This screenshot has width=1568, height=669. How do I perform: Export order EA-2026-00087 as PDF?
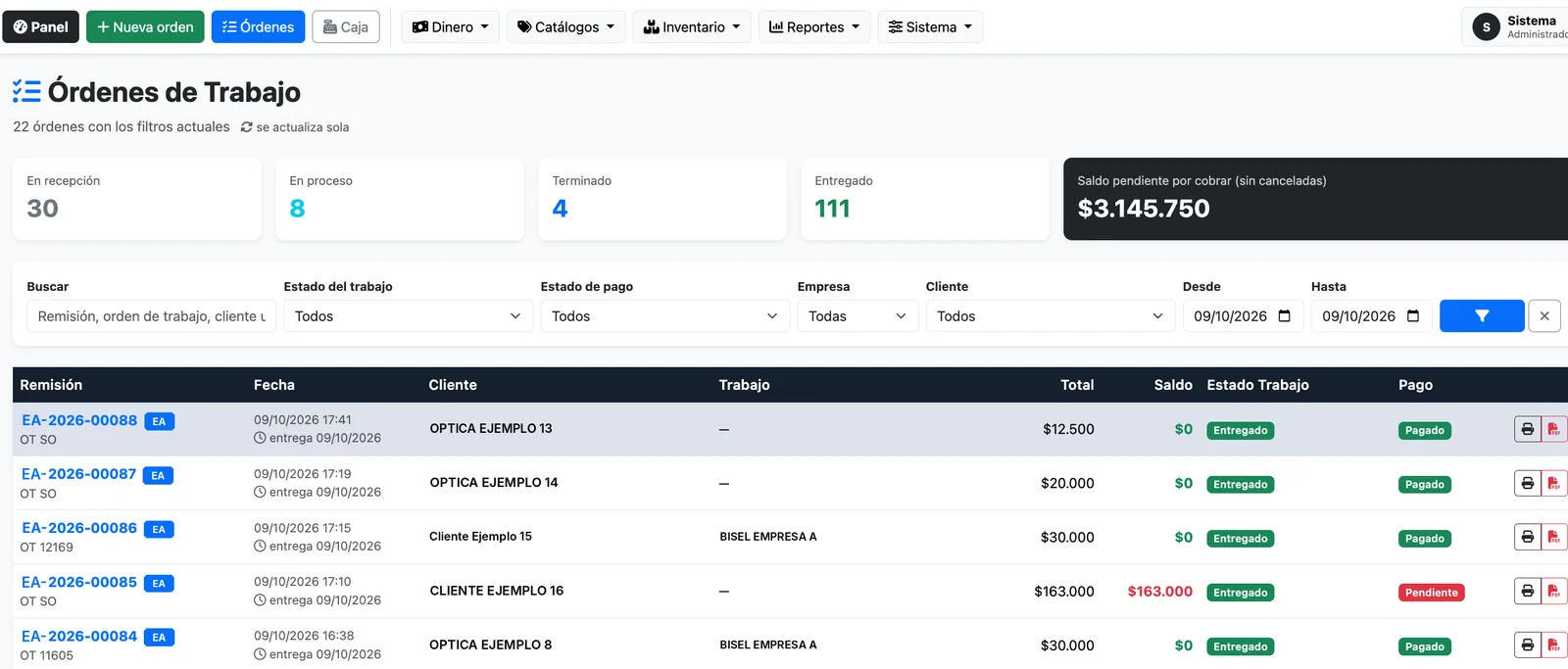click(x=1554, y=483)
